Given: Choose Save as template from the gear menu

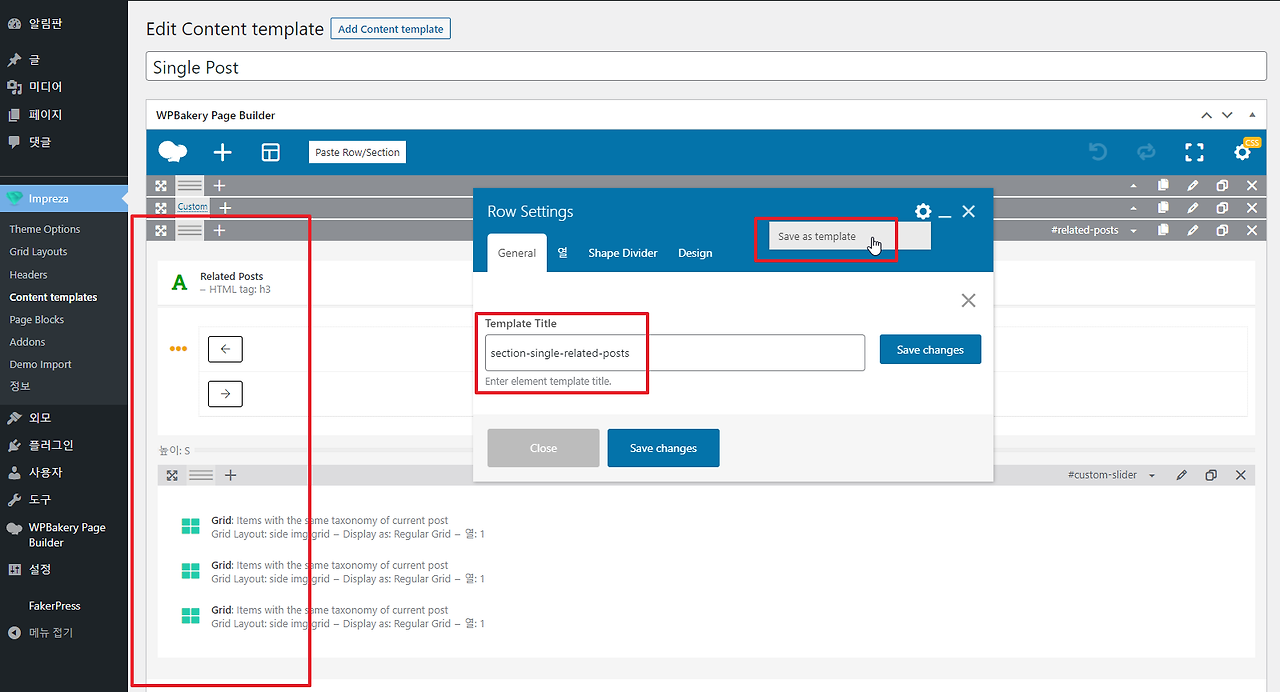Looking at the screenshot, I should (x=817, y=236).
